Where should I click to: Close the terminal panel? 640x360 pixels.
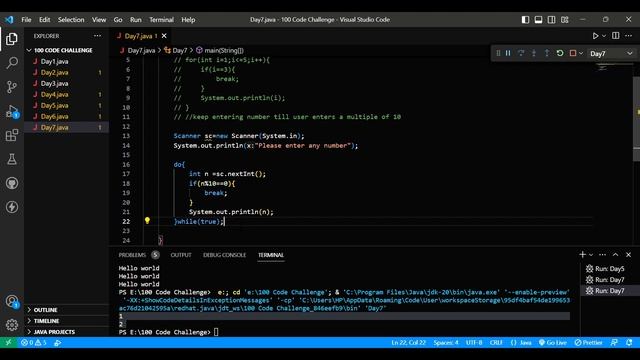coord(629,255)
